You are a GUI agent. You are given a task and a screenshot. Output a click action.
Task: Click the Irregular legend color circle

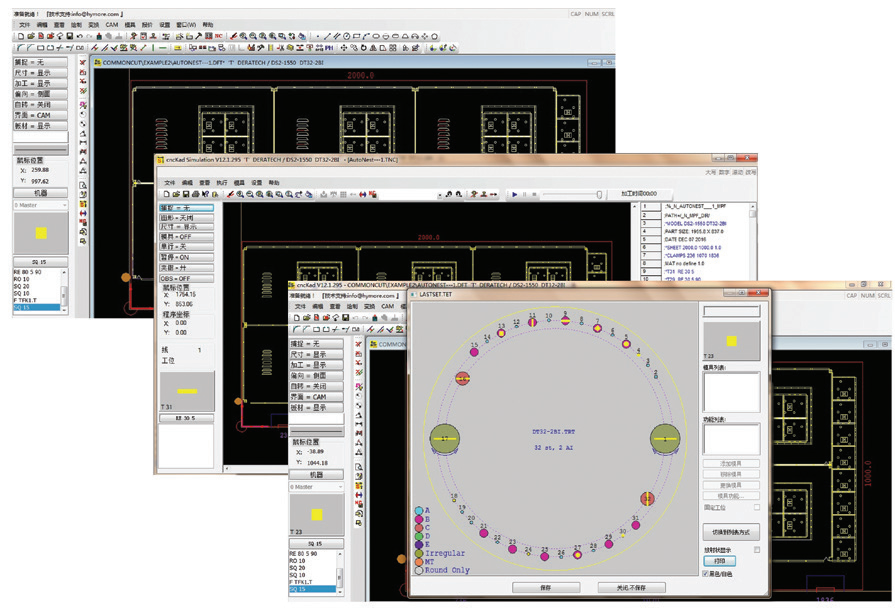click(419, 553)
